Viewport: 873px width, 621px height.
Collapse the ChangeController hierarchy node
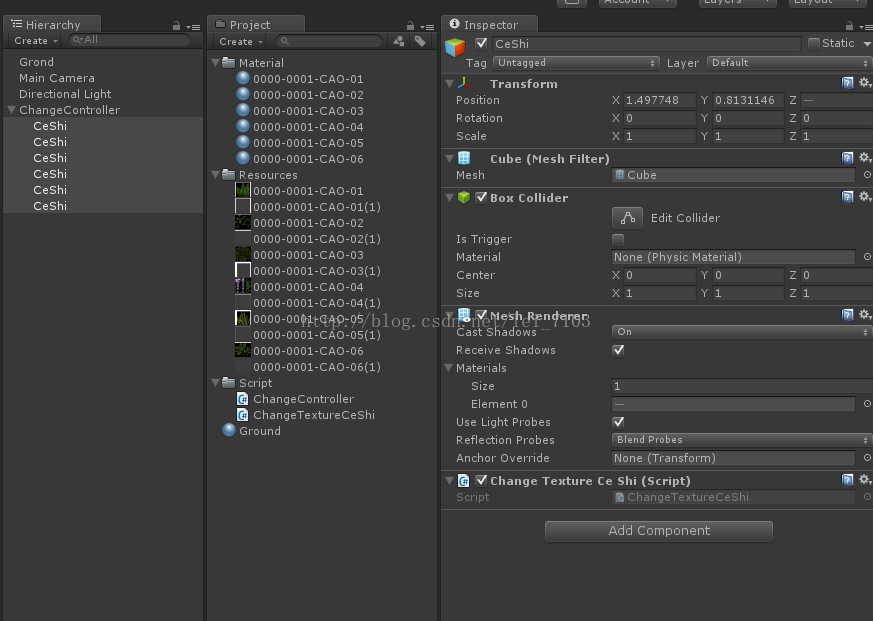tap(11, 110)
